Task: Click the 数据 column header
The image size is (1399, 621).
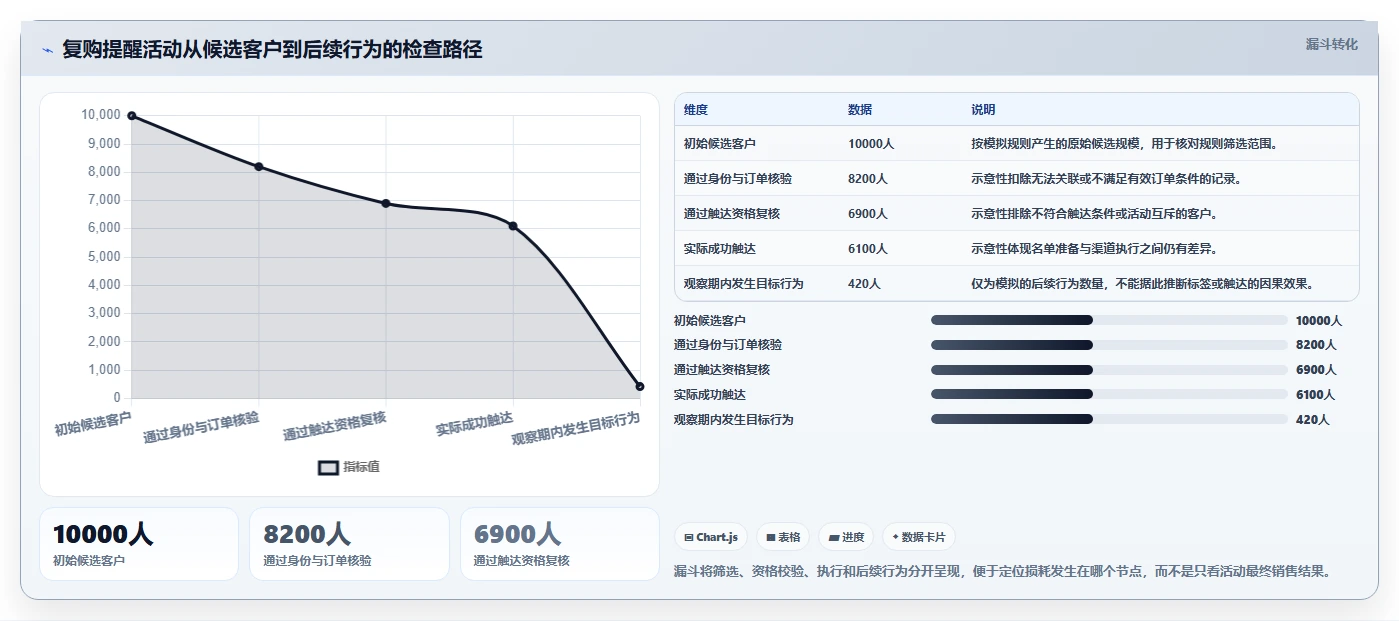Action: point(860,110)
